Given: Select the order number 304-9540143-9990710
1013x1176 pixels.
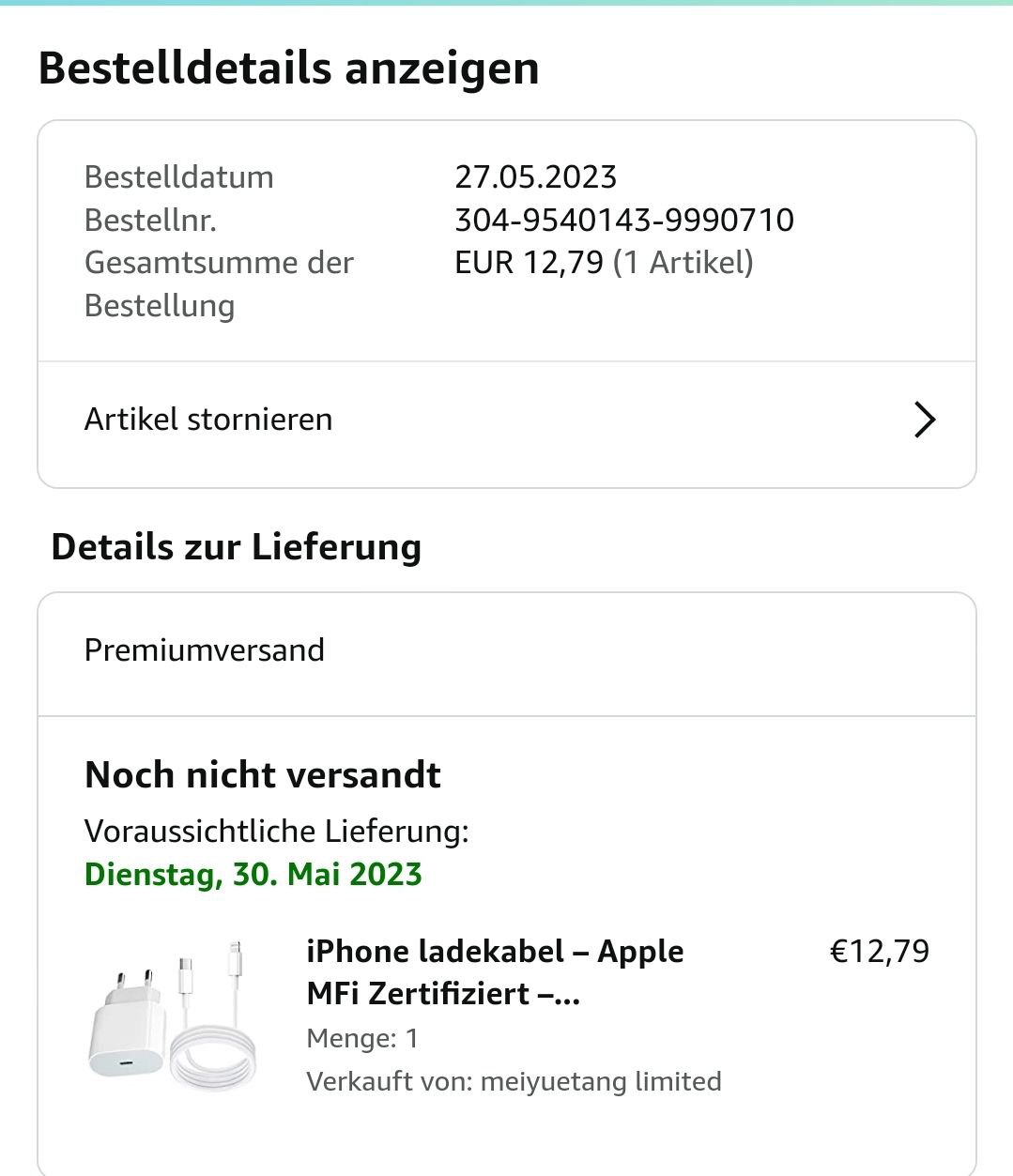Looking at the screenshot, I should pyautogui.click(x=624, y=220).
